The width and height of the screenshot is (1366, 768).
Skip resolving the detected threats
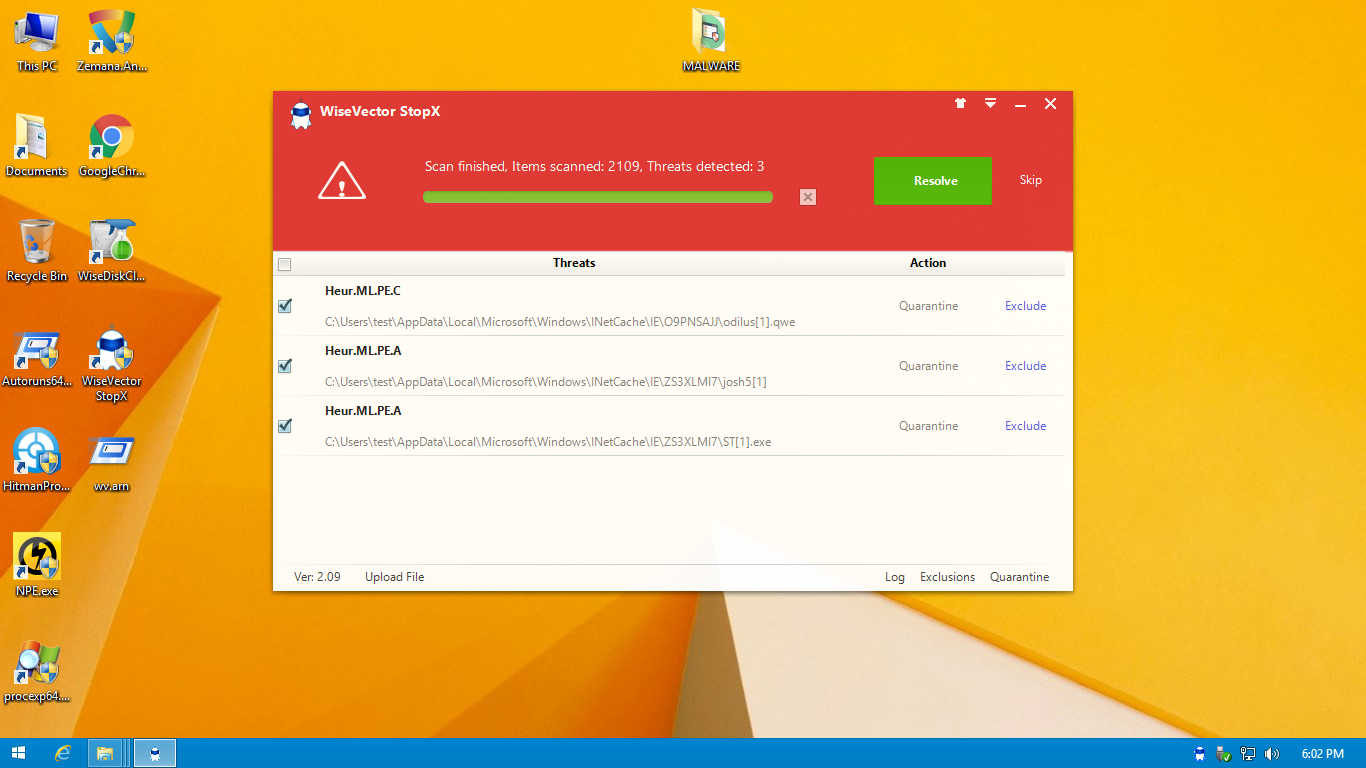(1031, 180)
